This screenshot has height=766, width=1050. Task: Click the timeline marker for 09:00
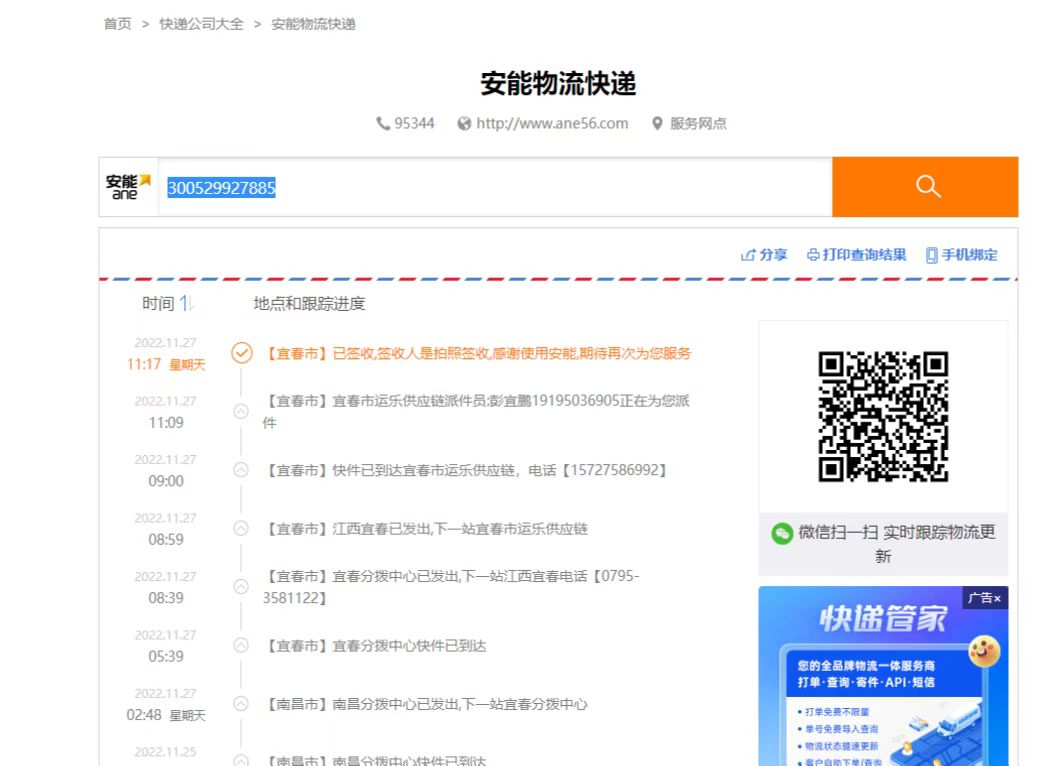241,470
